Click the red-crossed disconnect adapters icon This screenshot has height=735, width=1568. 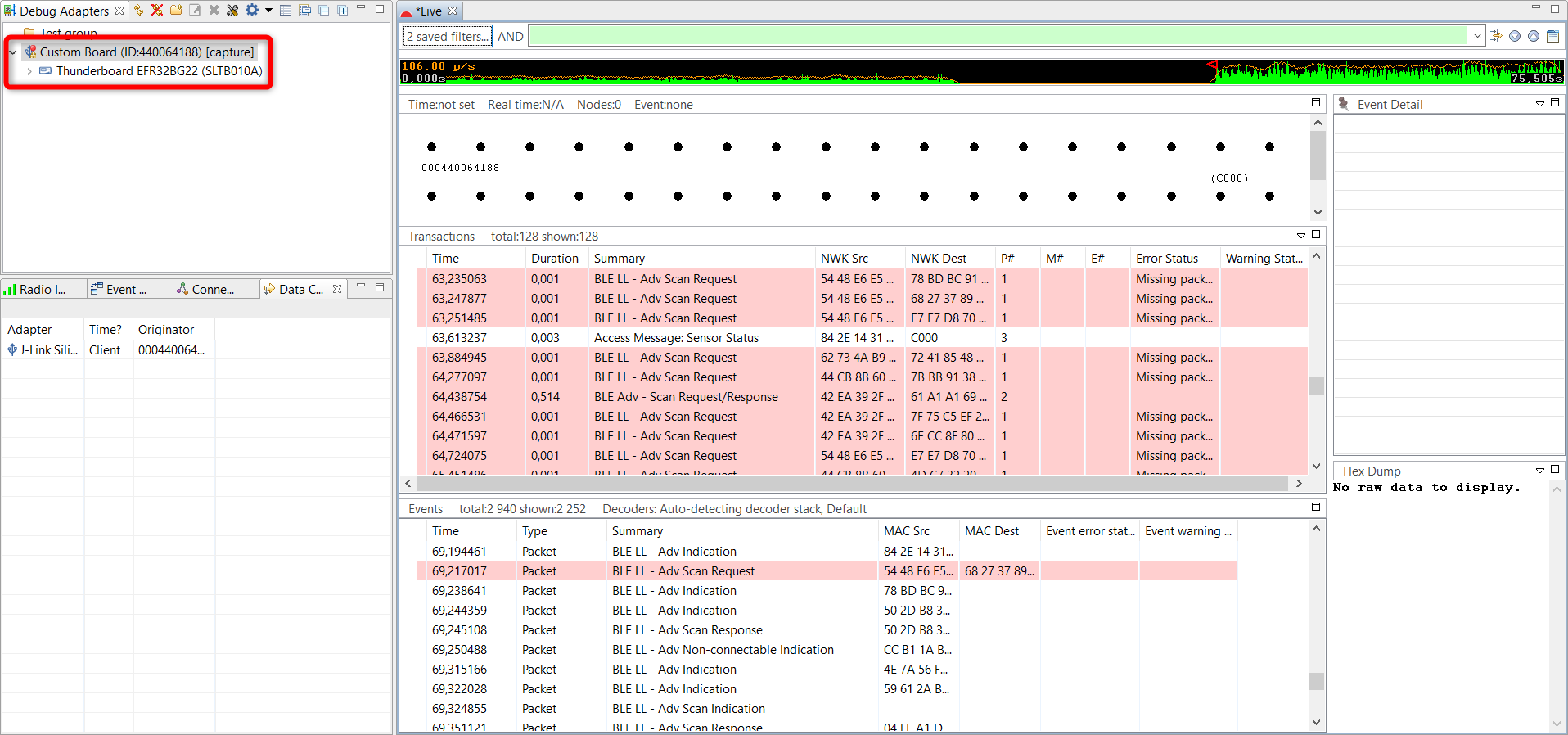157,10
